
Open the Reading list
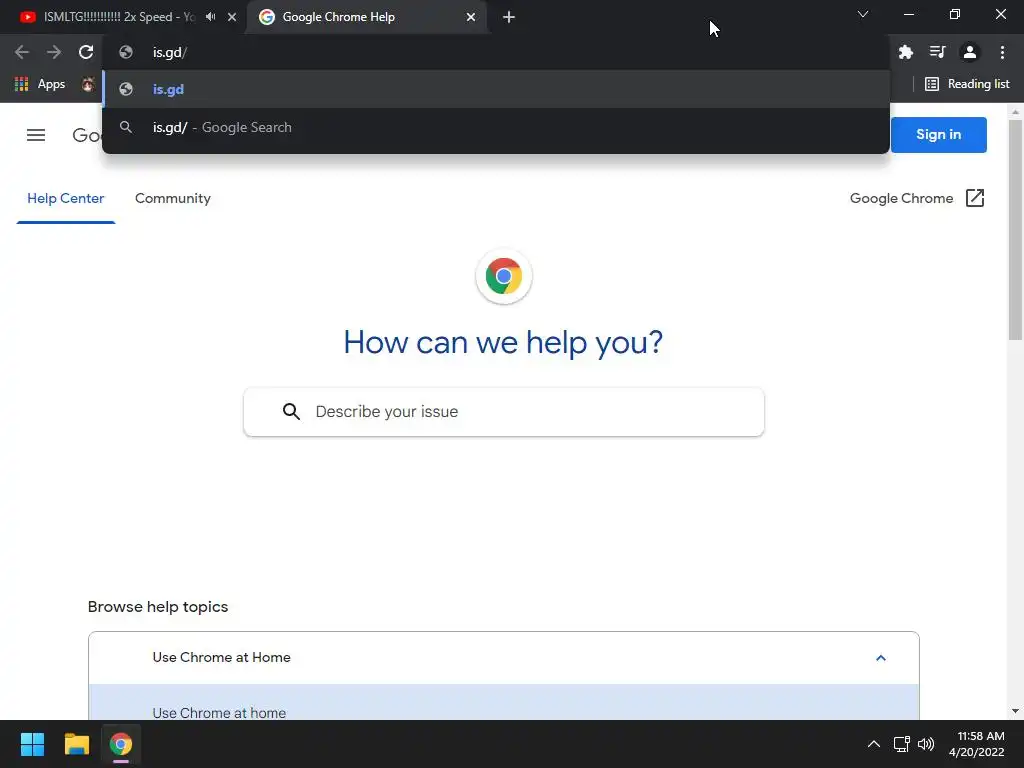pos(967,84)
